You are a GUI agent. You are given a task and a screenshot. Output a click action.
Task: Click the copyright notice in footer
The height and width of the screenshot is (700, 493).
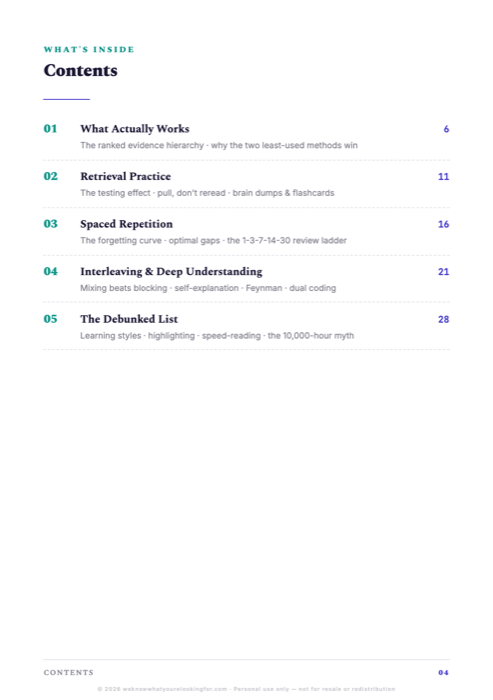point(246,689)
